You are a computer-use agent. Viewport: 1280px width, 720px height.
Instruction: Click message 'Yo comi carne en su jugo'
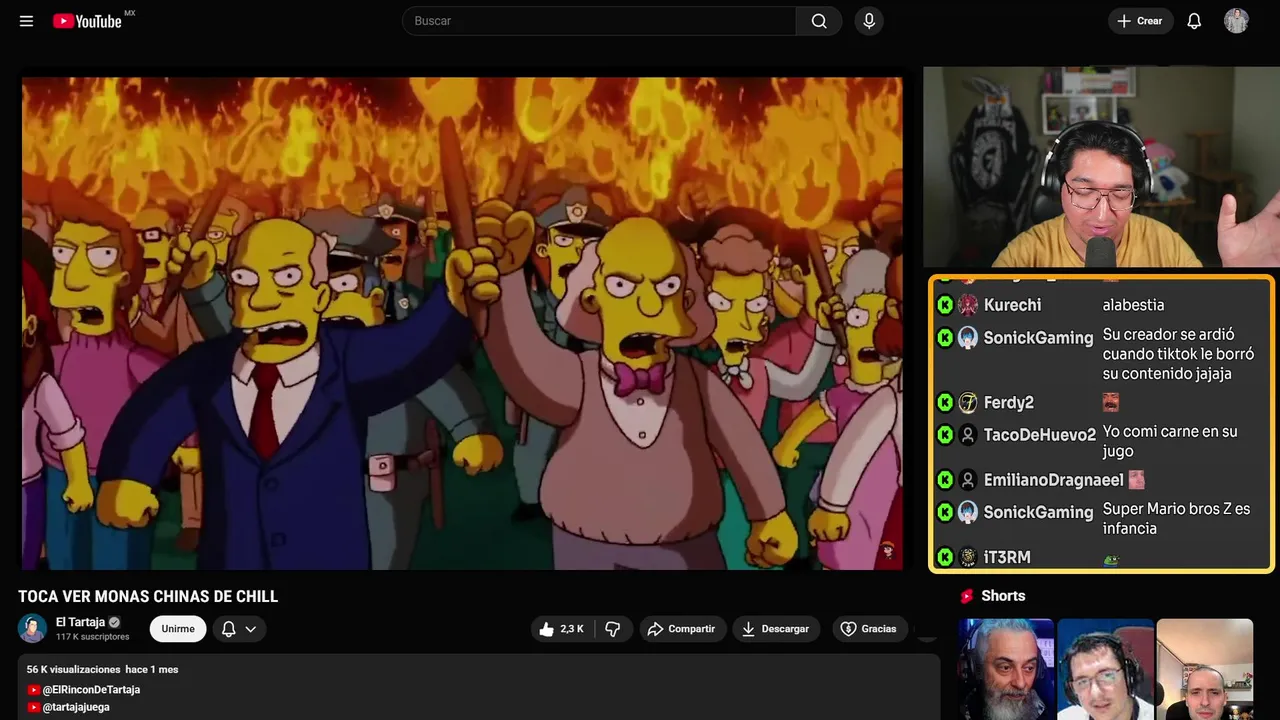click(1170, 441)
